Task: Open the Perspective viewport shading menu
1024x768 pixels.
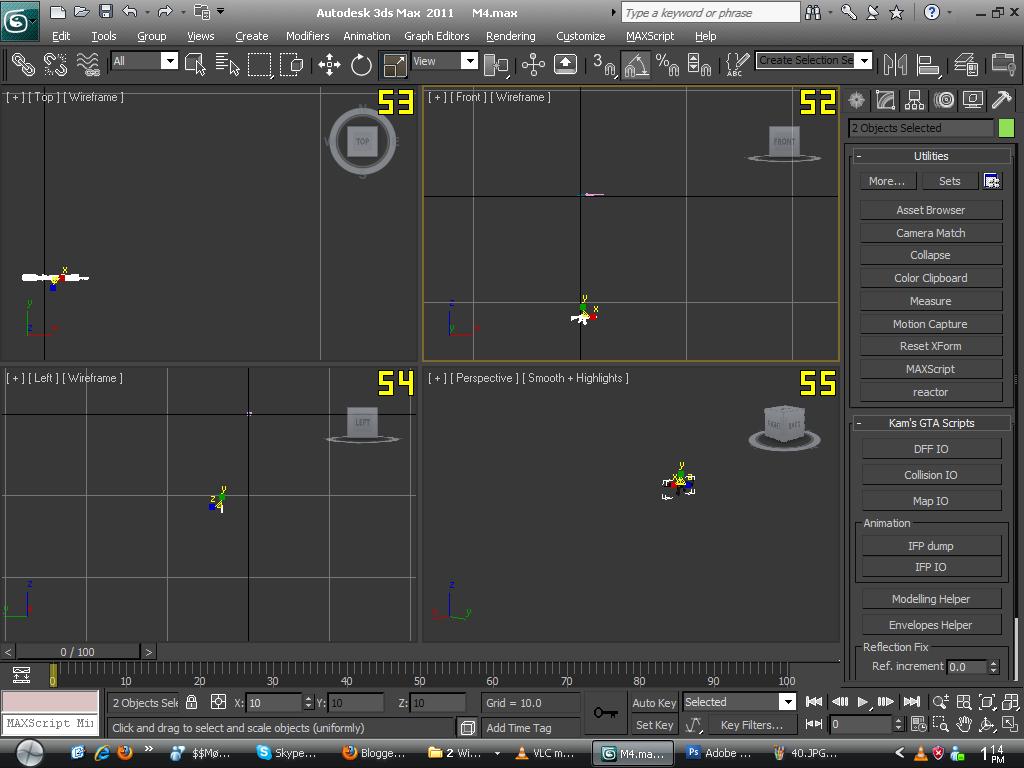Action: click(x=575, y=377)
